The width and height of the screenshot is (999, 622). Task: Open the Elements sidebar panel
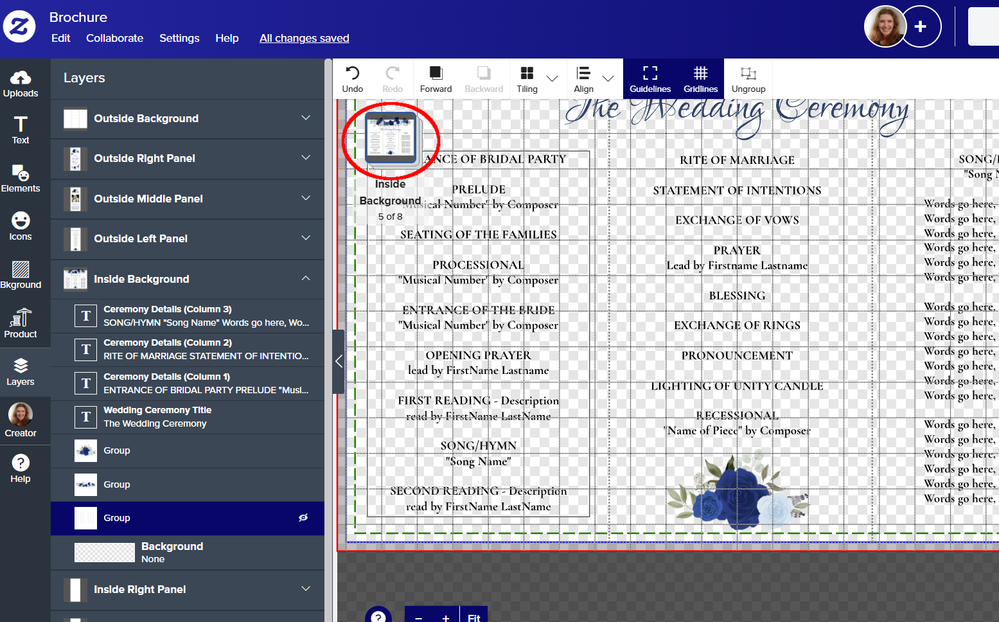pos(20,178)
